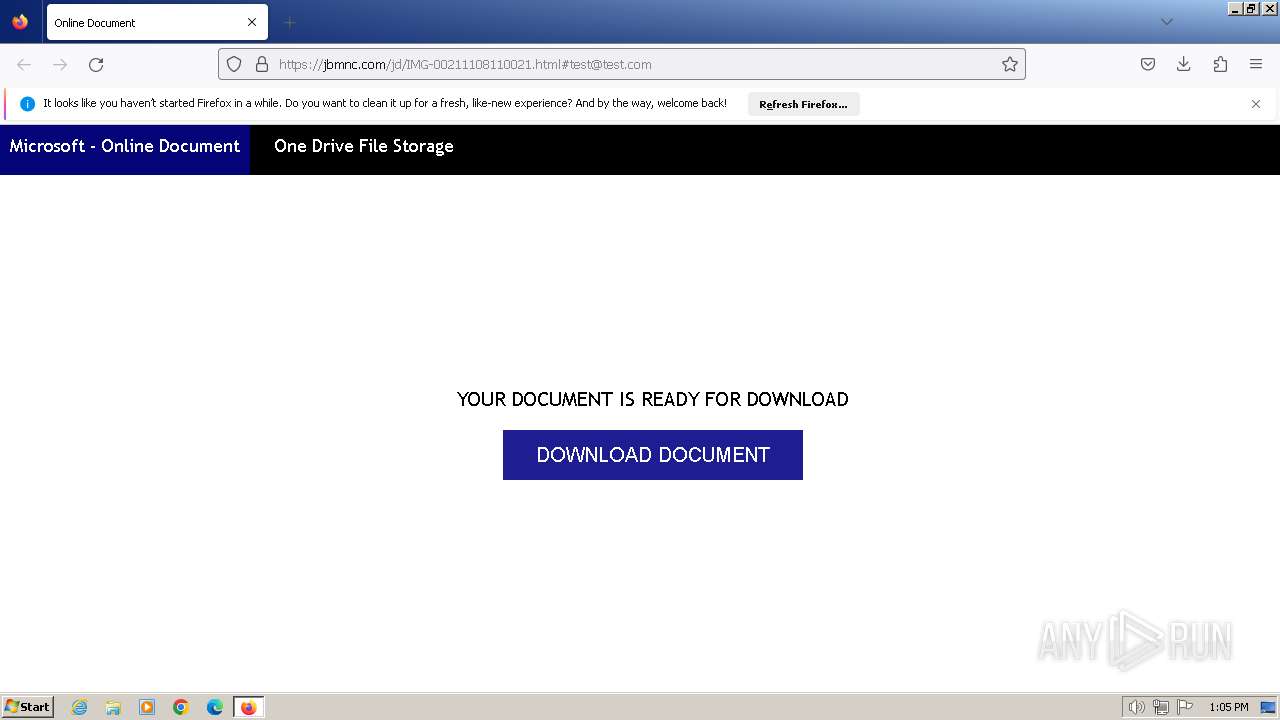Screen dimensions: 1280x720
Task: Open the Extensions puzzle icon
Action: (x=1220, y=64)
